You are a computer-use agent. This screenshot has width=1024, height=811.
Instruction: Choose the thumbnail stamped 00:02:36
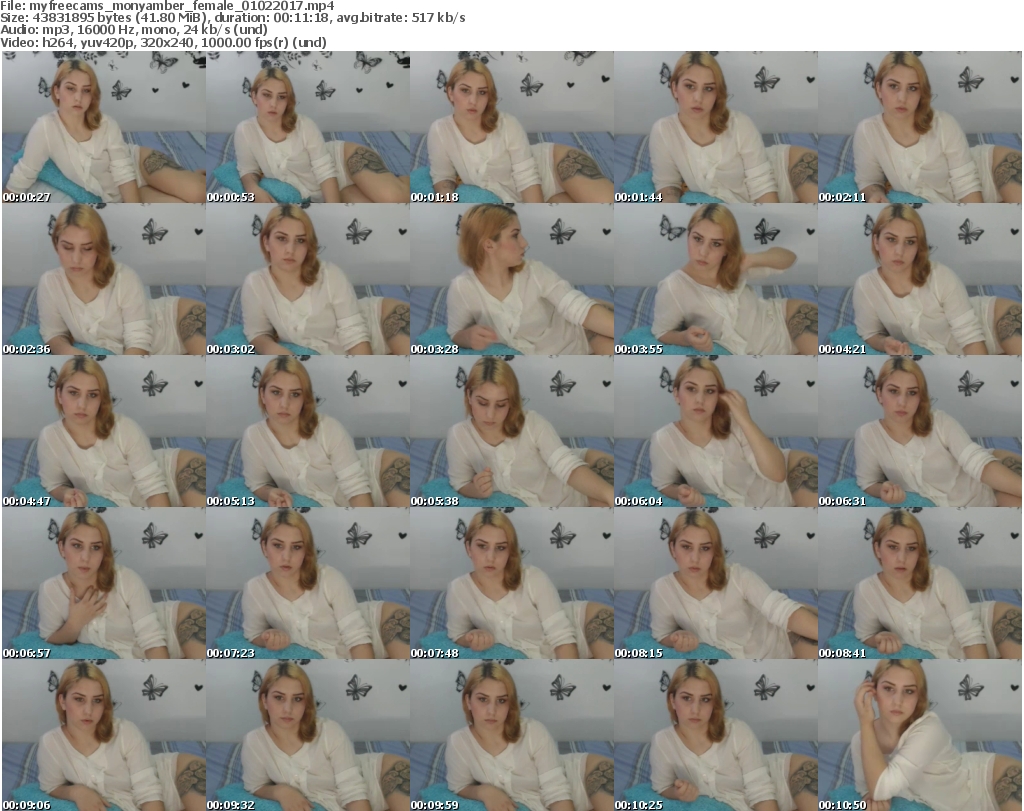click(104, 279)
